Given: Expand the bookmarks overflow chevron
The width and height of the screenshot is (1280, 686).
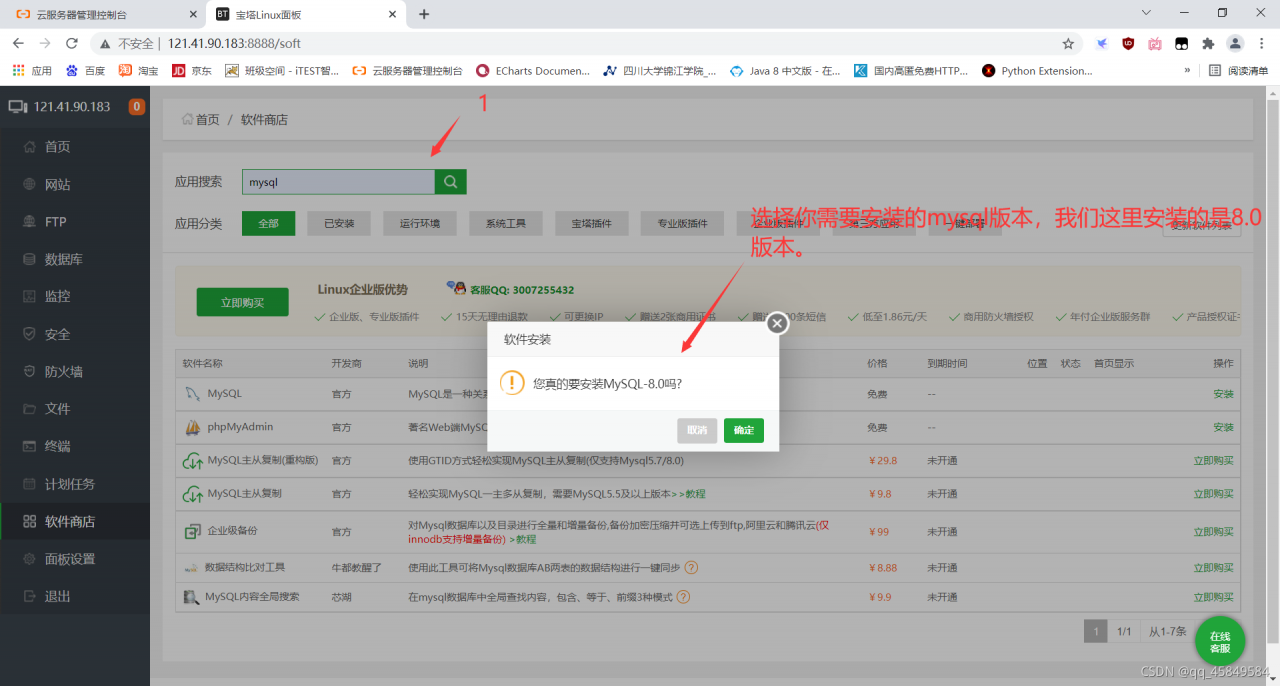Looking at the screenshot, I should (1187, 71).
